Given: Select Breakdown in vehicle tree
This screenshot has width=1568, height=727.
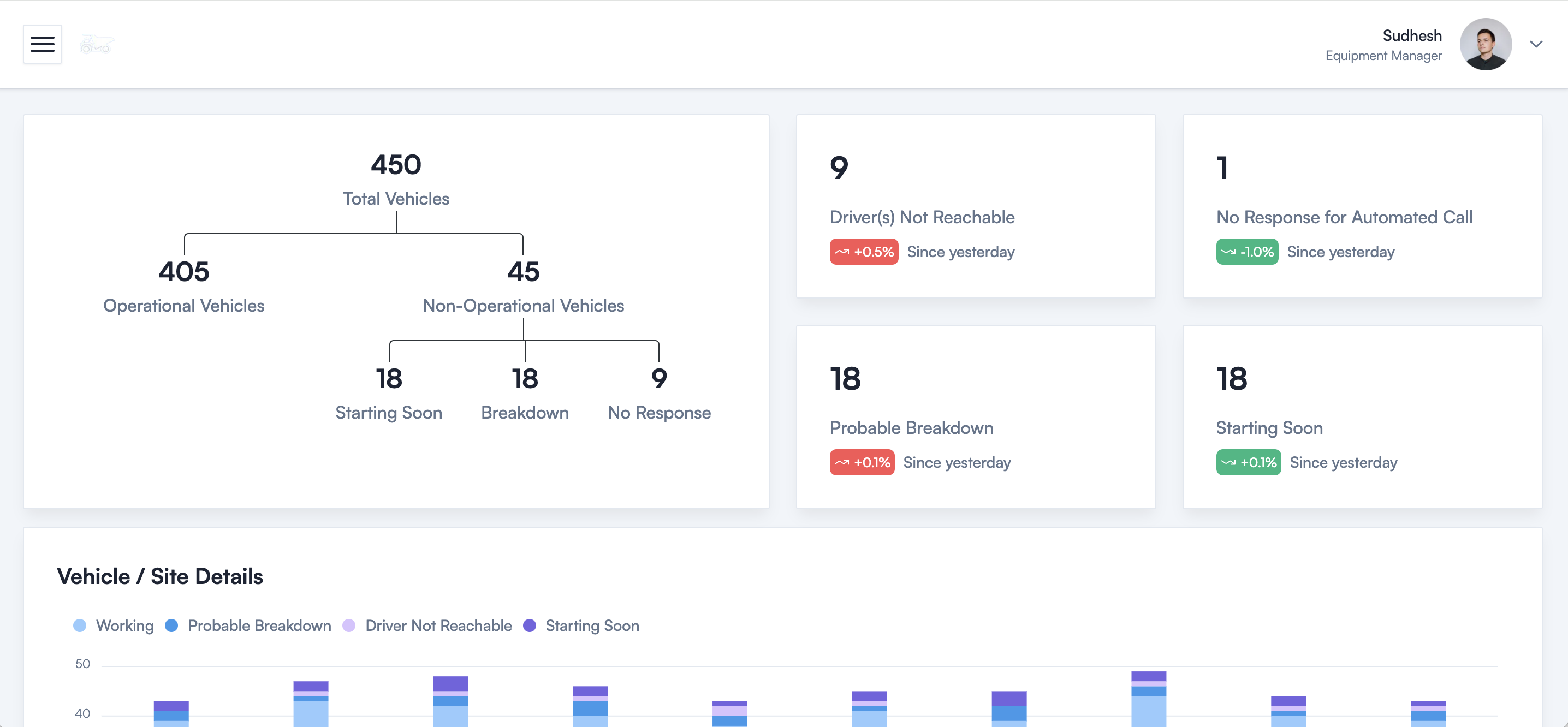Looking at the screenshot, I should click(525, 413).
